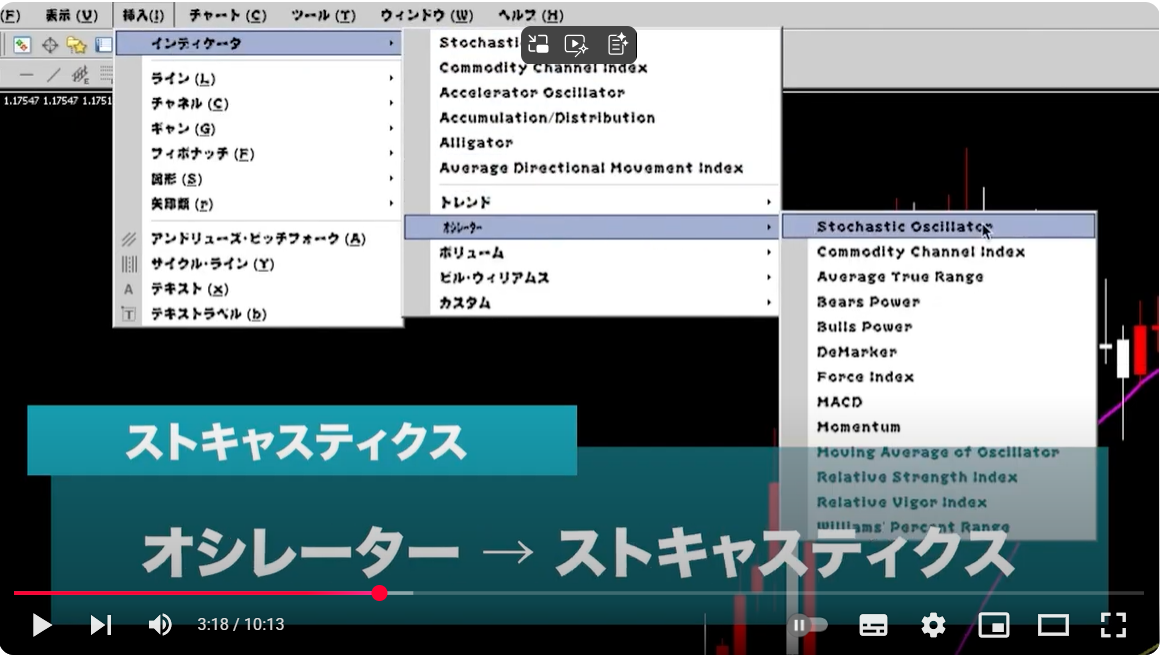Open the Navigator folder-with-star icon
The image size is (1163, 662).
pos(76,45)
